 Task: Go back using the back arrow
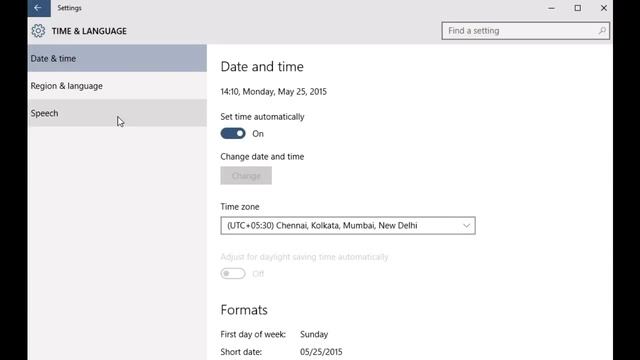pos(39,8)
